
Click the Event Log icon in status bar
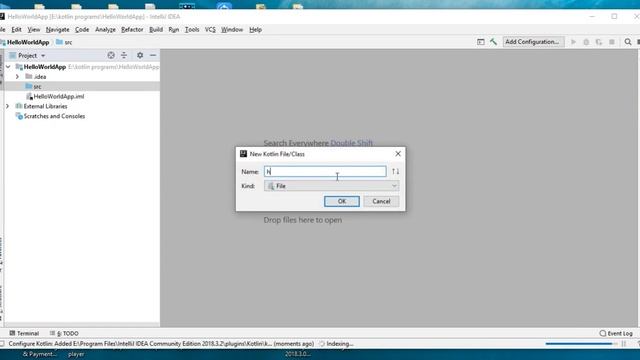coord(602,333)
